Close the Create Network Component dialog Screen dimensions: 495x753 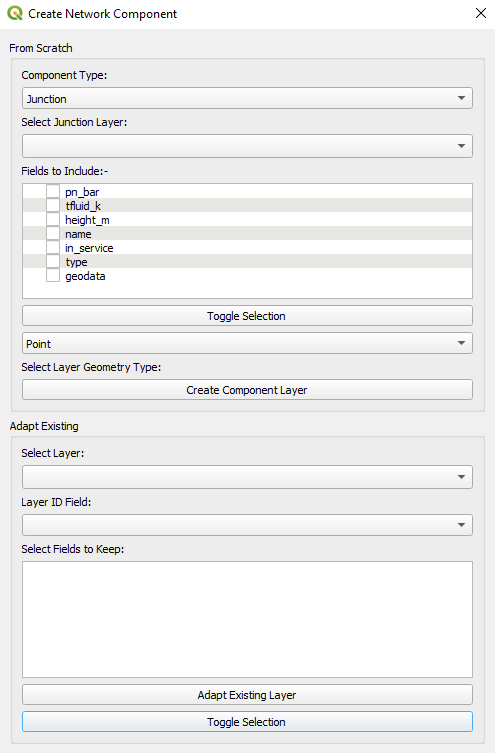click(481, 13)
